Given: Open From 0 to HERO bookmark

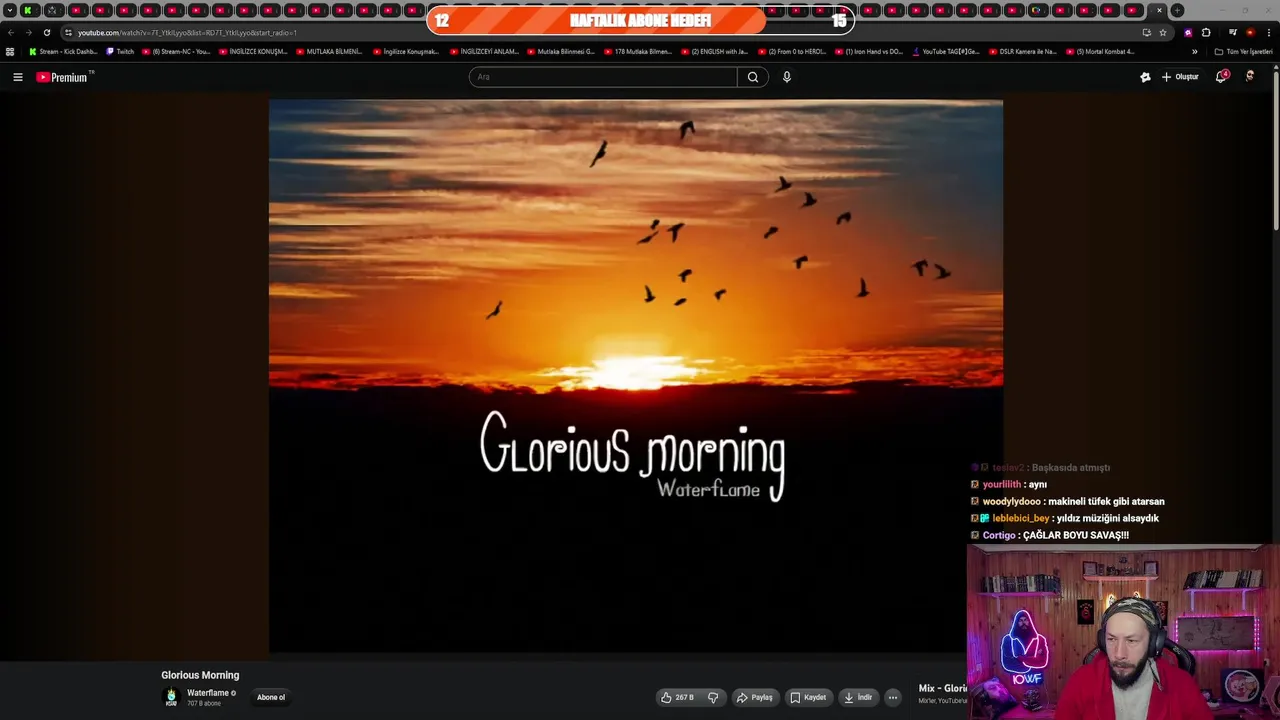Looking at the screenshot, I should pyautogui.click(x=792, y=51).
